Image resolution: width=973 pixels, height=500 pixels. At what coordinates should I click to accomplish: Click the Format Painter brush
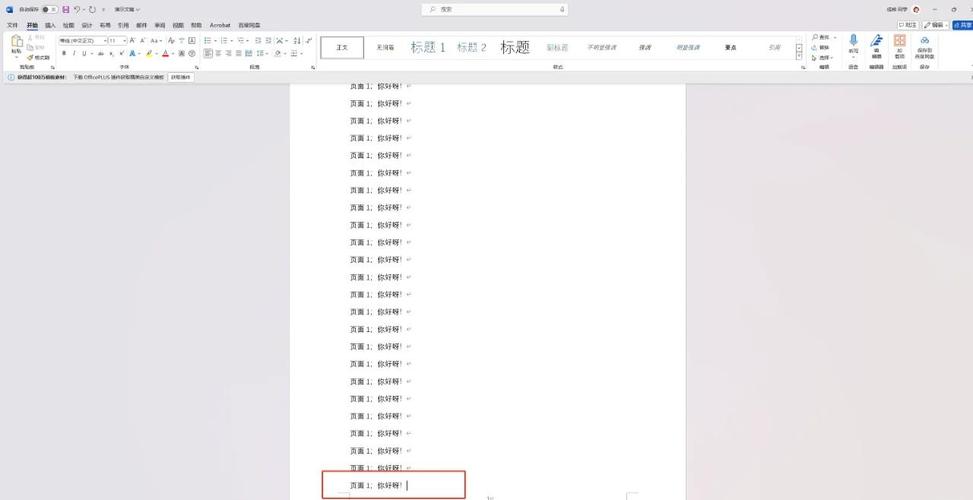(38, 58)
